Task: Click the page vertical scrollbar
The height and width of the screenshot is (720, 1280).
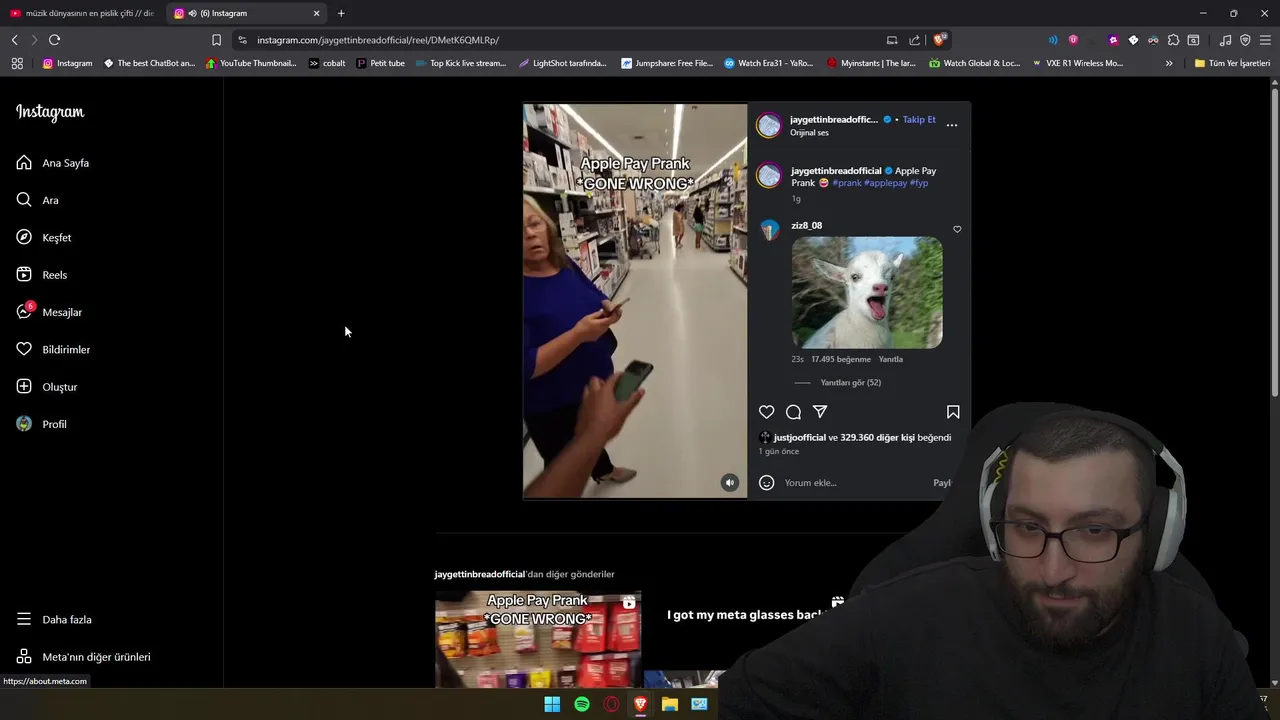Action: (1274, 240)
